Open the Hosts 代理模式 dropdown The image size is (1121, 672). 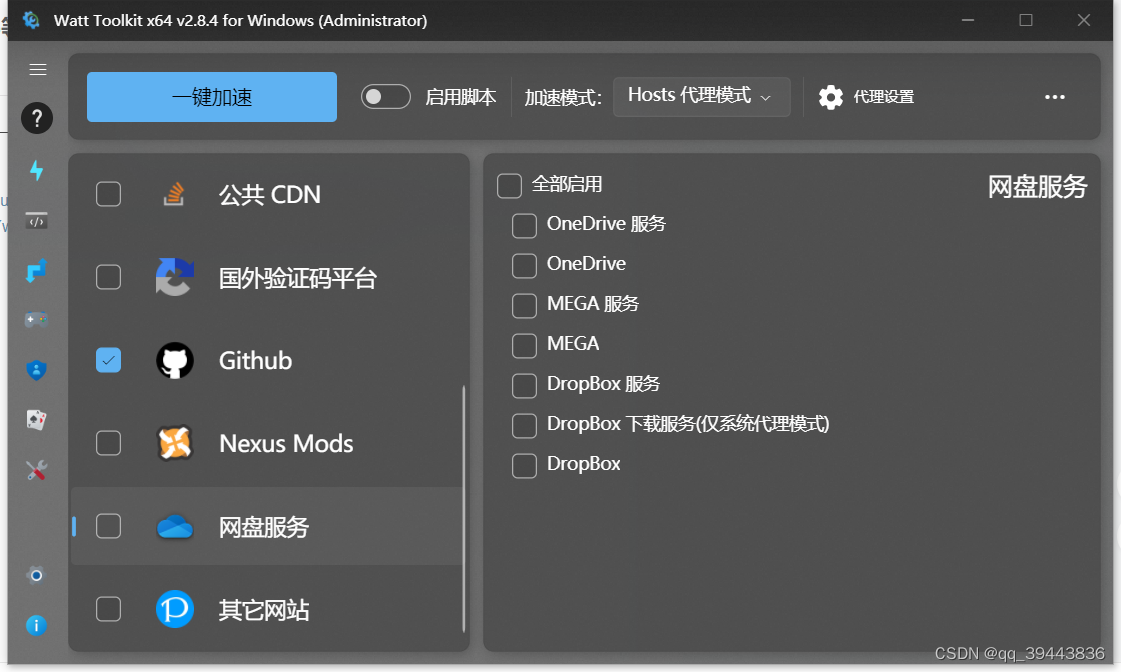tap(701, 97)
